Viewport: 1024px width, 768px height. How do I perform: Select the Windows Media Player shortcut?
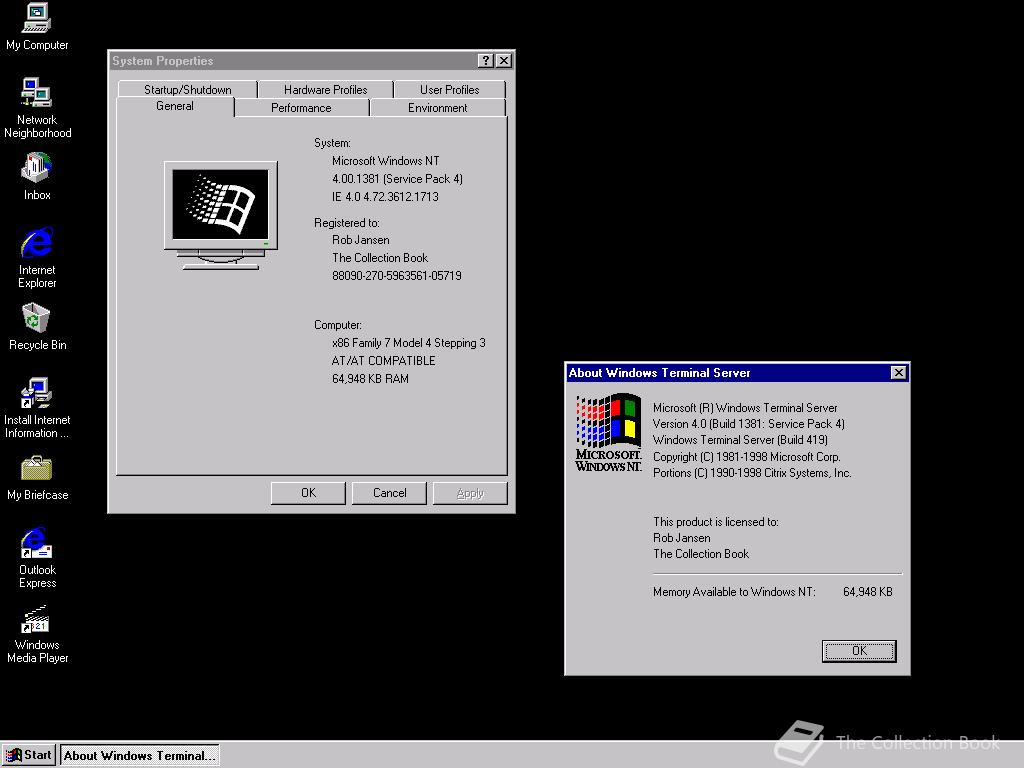[x=37, y=633]
